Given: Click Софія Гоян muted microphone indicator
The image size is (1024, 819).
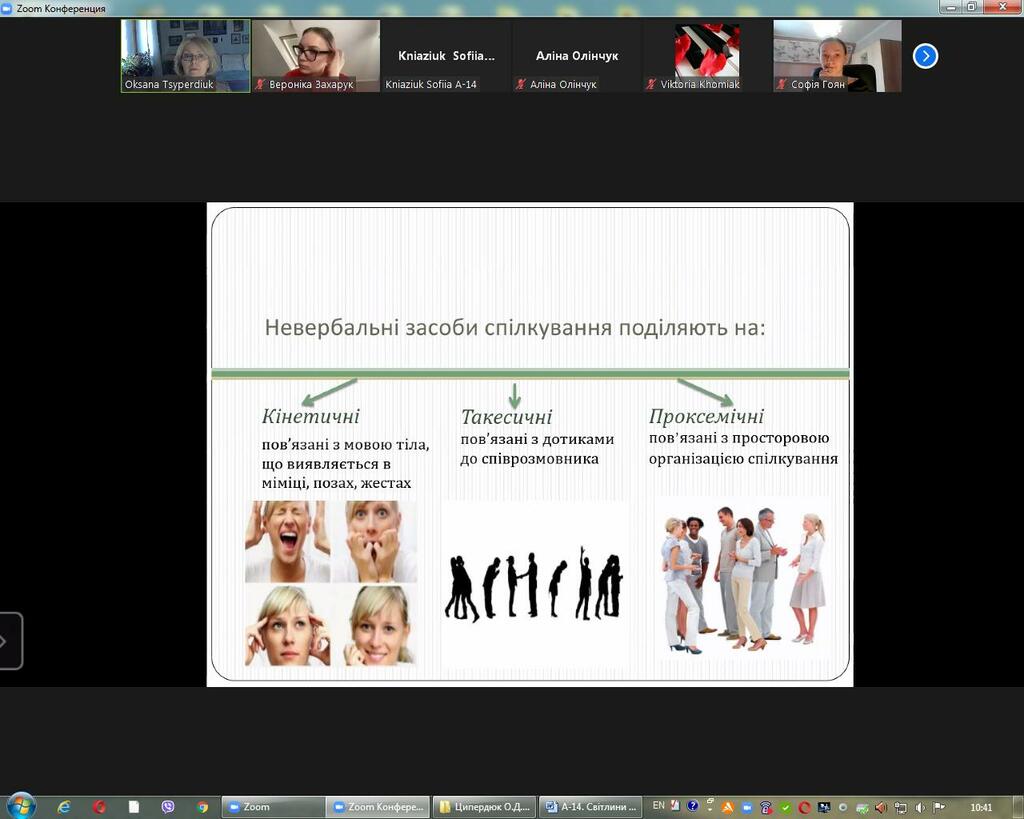Looking at the screenshot, I should click(781, 84).
